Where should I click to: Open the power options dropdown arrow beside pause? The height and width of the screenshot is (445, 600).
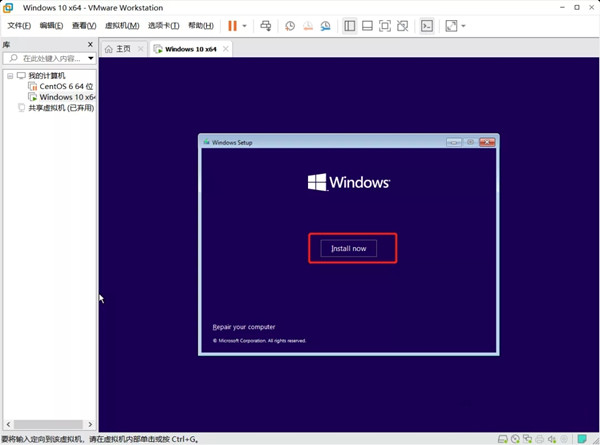(x=245, y=26)
